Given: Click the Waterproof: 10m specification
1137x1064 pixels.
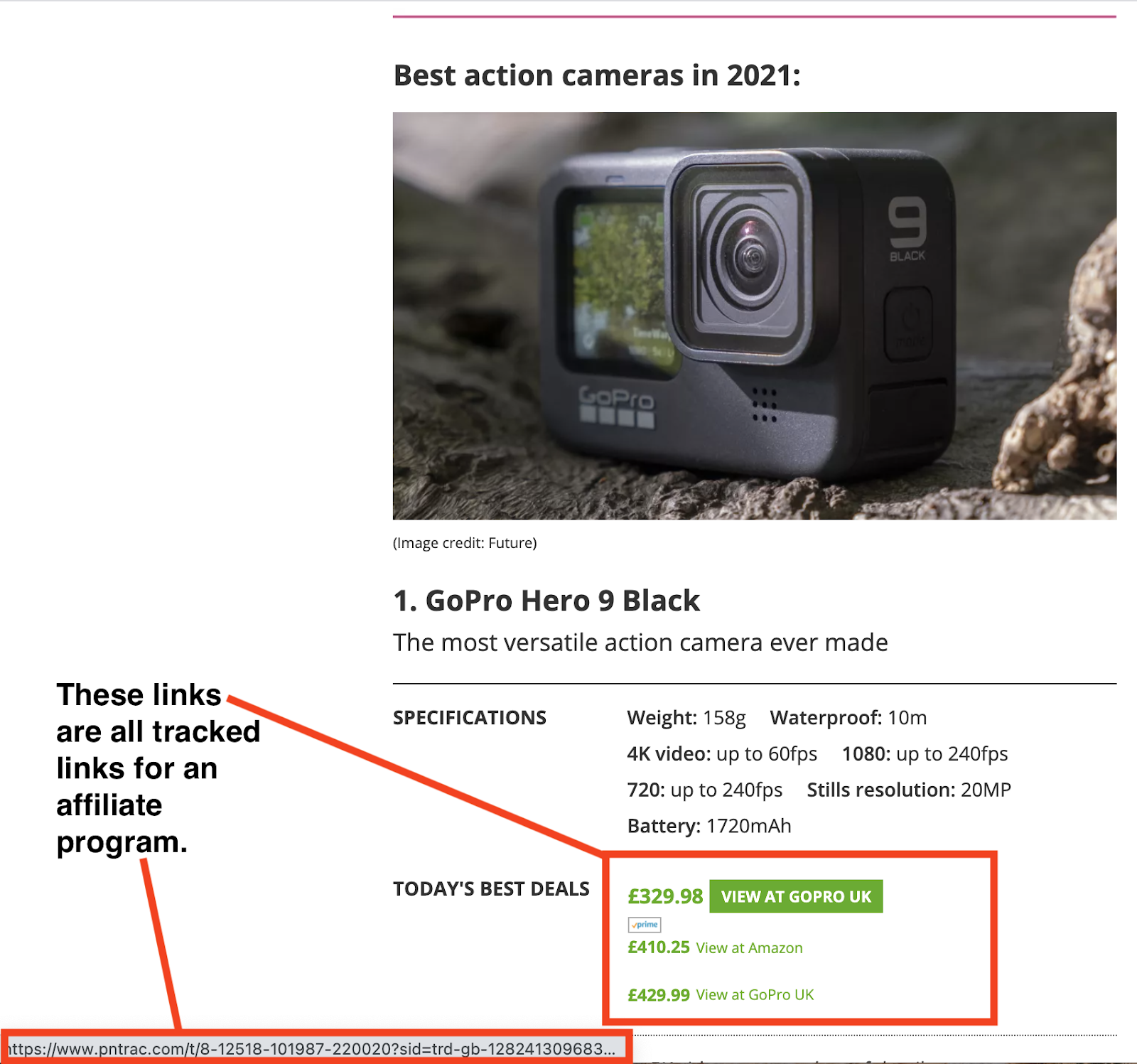Looking at the screenshot, I should (x=848, y=718).
